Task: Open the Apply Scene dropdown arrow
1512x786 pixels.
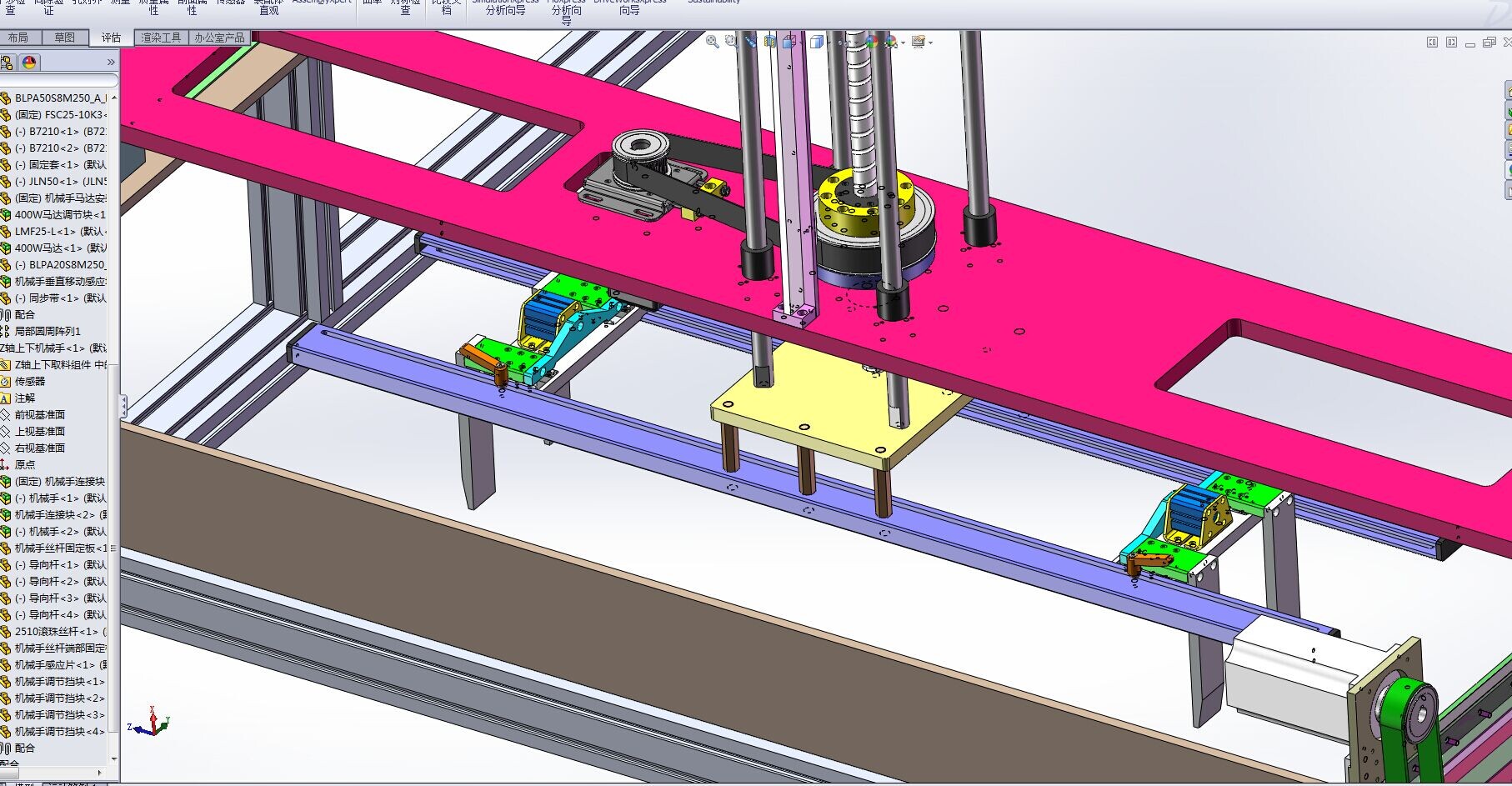Action: point(903,43)
